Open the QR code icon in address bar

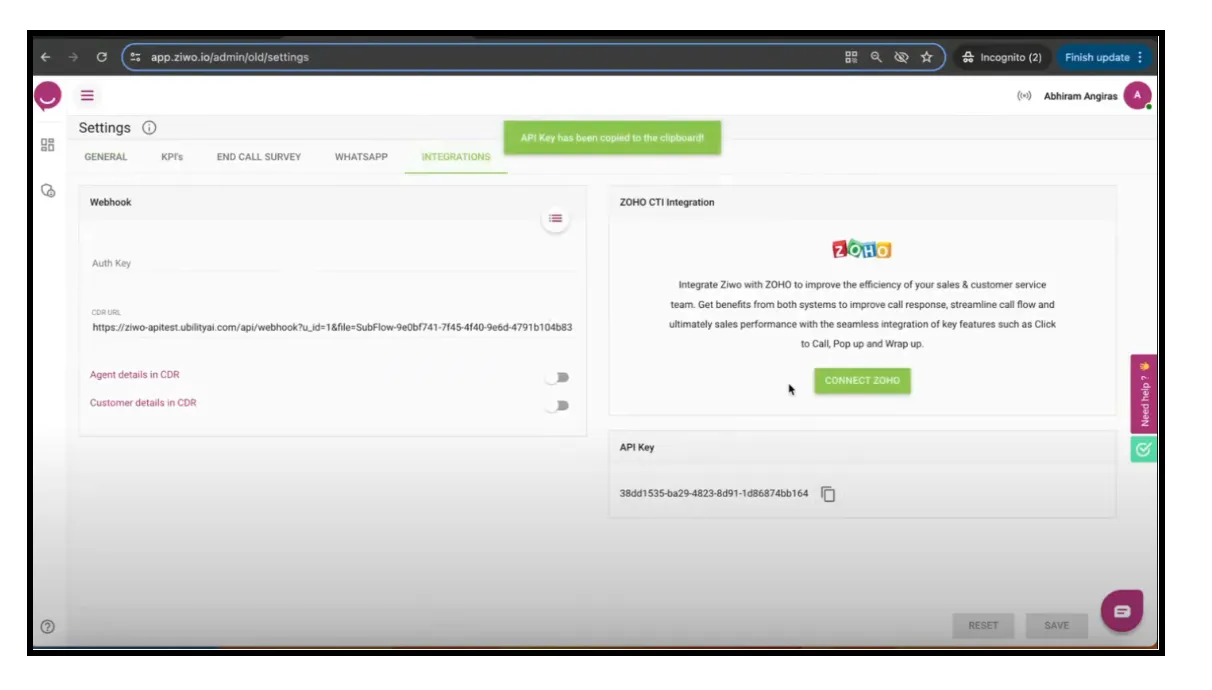pos(851,57)
